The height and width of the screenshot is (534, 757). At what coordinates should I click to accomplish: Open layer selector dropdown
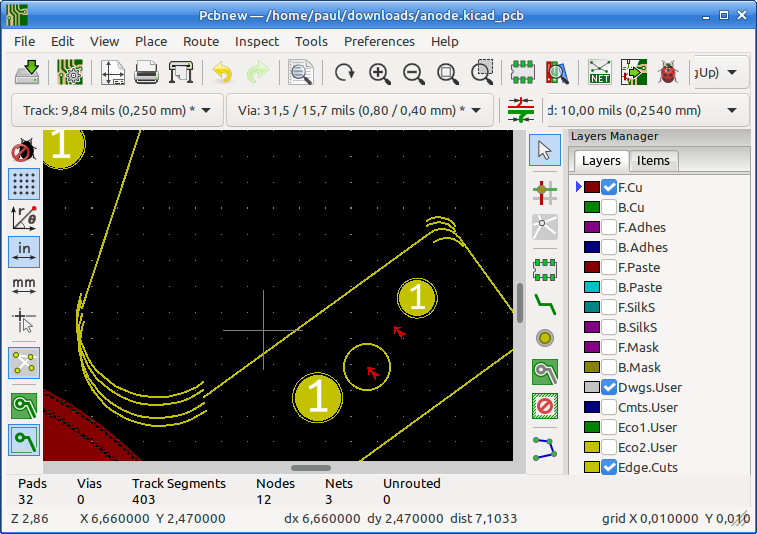[720, 73]
